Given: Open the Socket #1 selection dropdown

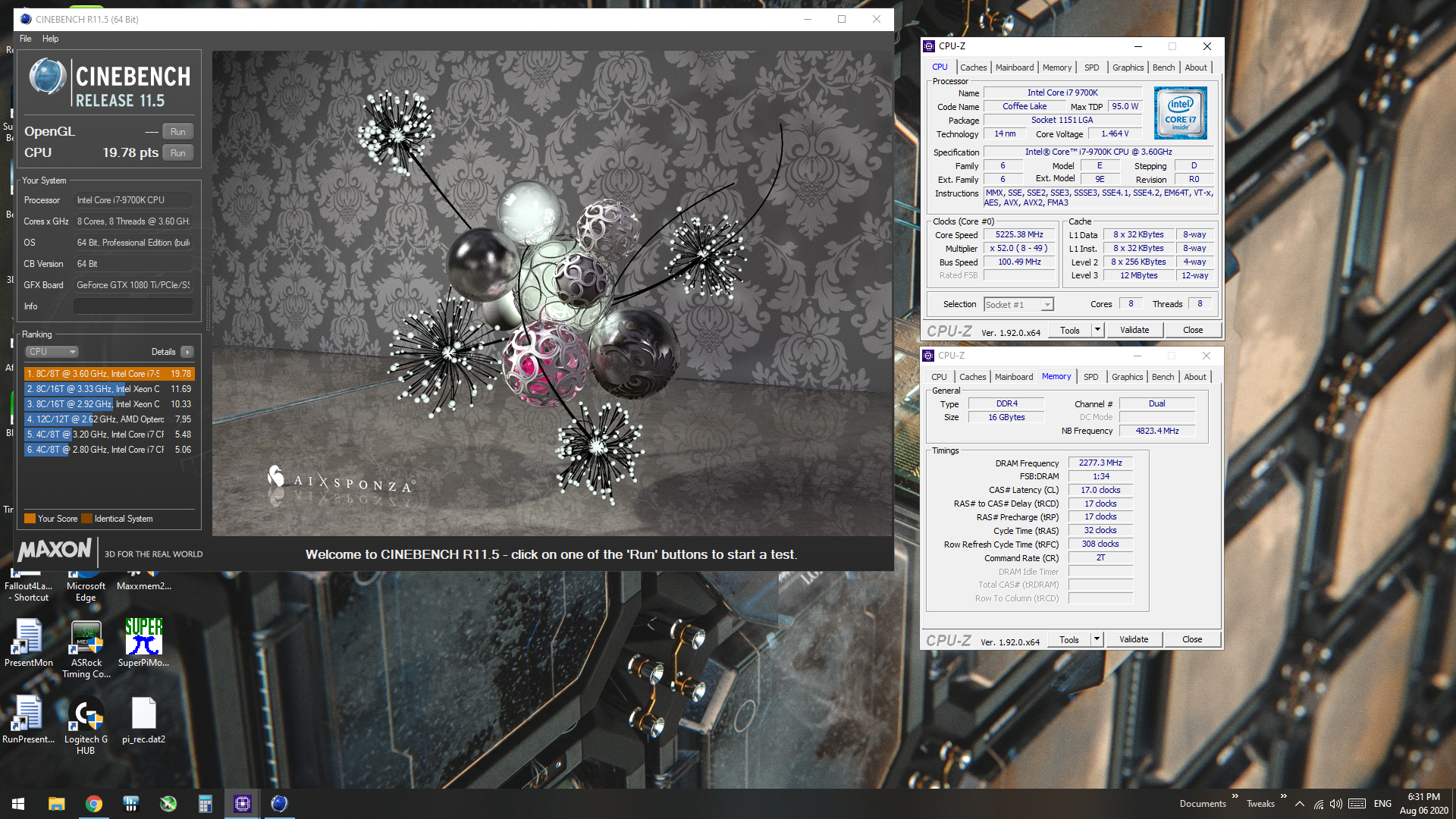Looking at the screenshot, I should [x=1018, y=305].
